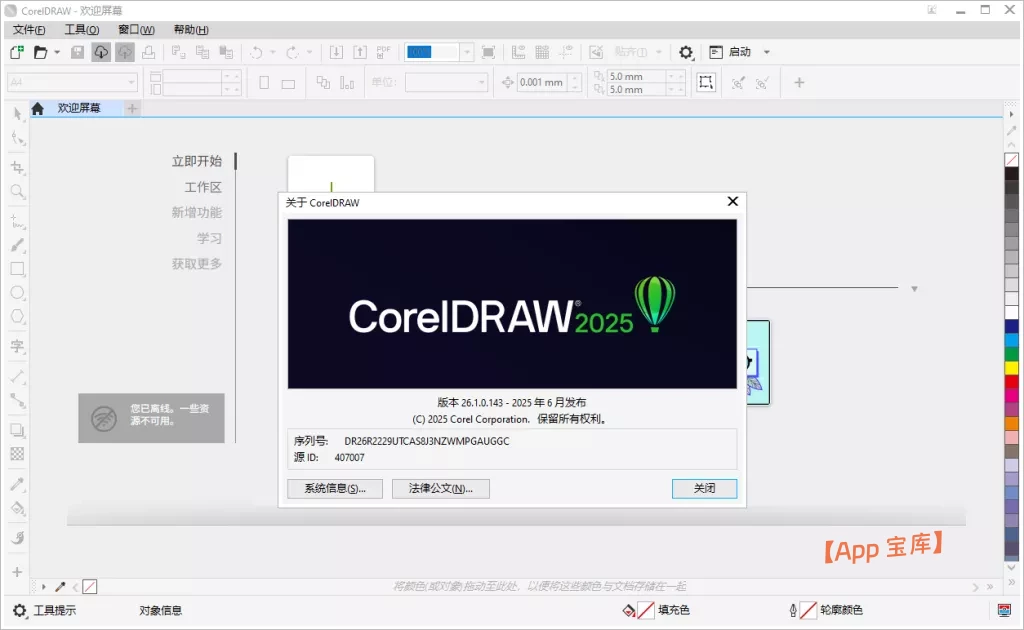Select the Crop tool in the toolbox
This screenshot has height=630, width=1024.
click(17, 167)
